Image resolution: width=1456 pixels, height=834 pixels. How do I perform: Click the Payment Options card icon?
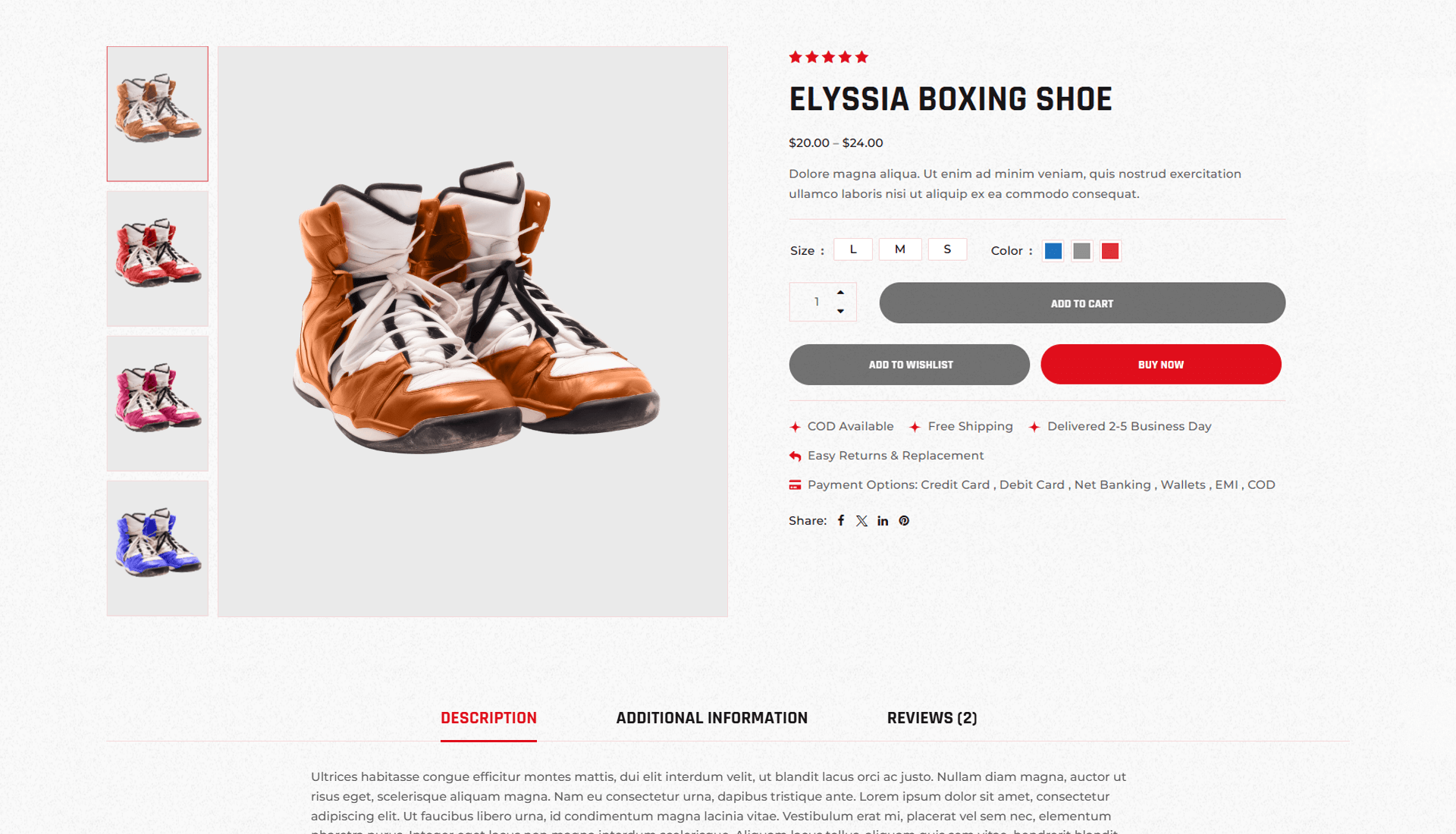pos(795,485)
